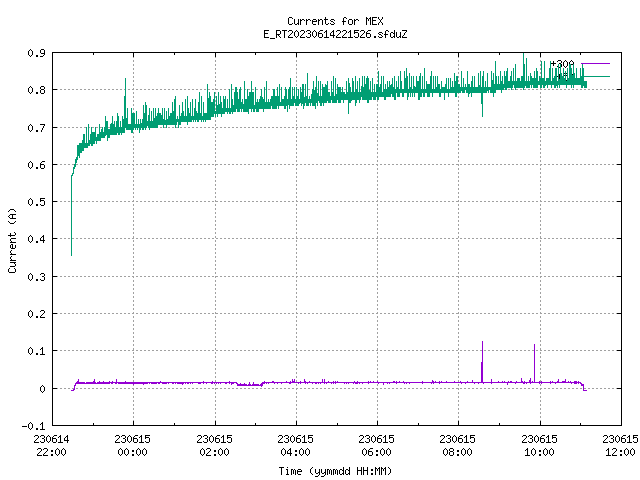The height and width of the screenshot is (480, 640).
Task: Click the '230615 06:00' x-axis tick label
Action: click(376, 445)
